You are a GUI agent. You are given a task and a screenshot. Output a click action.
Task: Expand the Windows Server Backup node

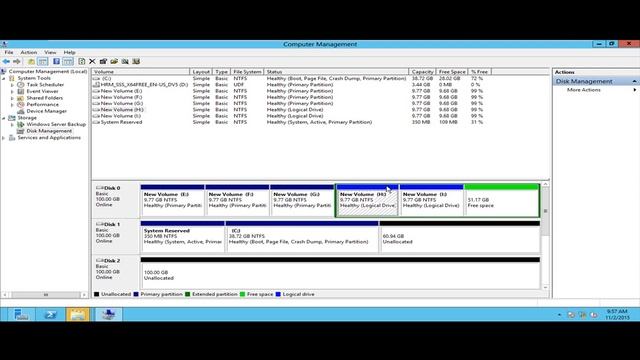[12, 124]
